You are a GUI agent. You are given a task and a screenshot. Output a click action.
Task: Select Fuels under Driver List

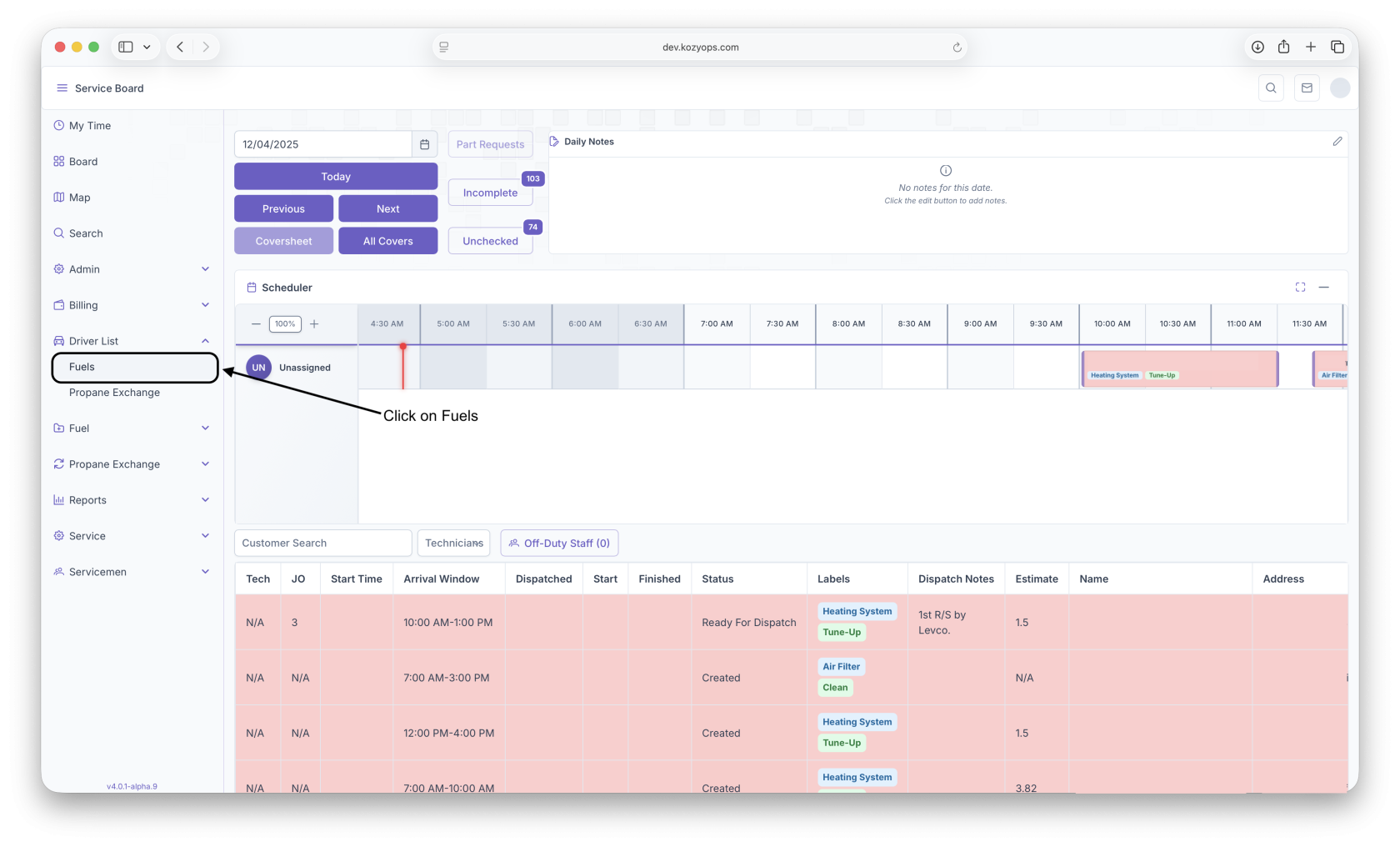coord(82,367)
